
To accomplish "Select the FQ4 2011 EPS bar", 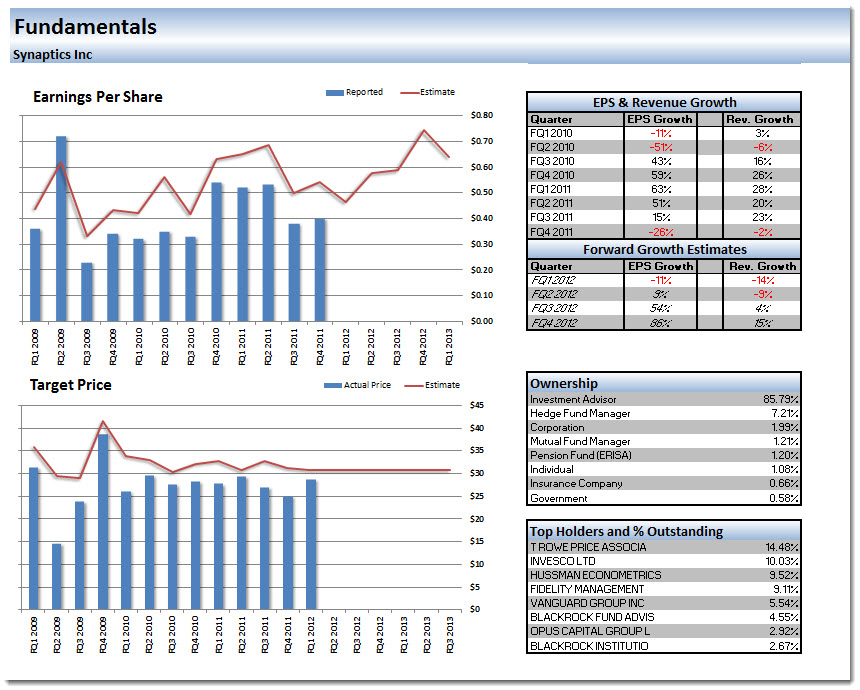I will [x=320, y=270].
